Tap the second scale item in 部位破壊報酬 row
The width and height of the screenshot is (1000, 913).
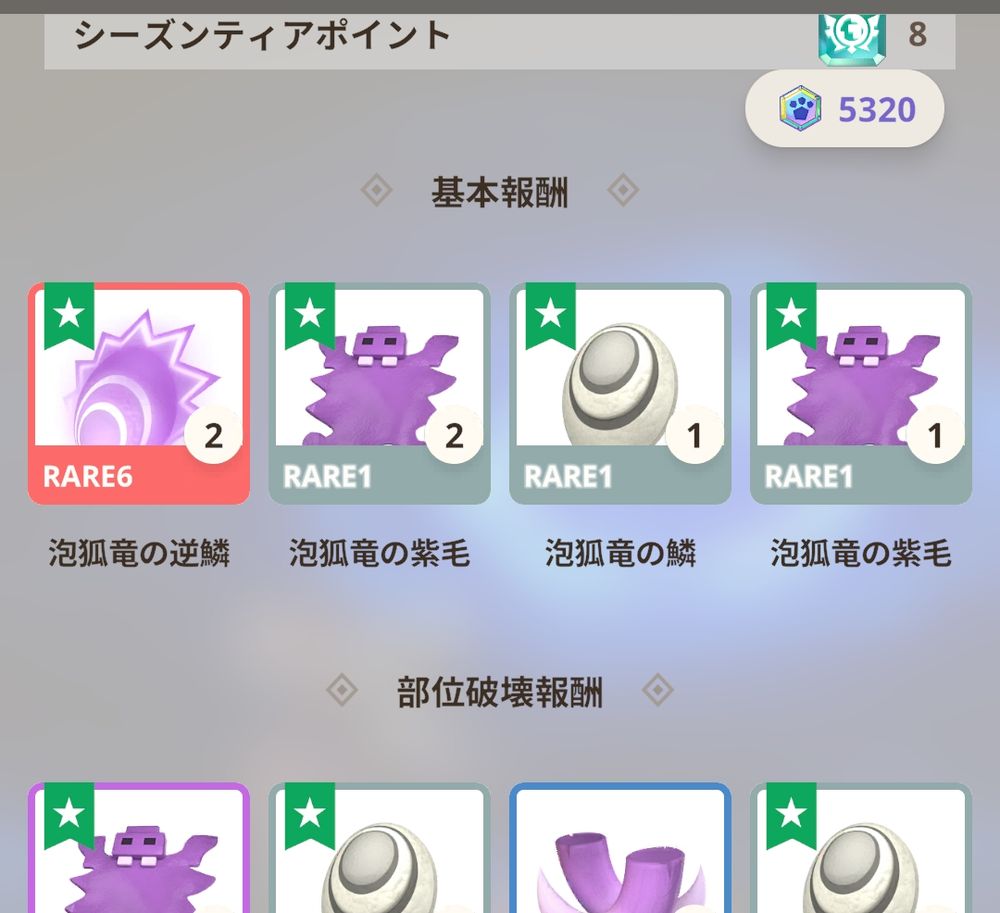[x=379, y=848]
